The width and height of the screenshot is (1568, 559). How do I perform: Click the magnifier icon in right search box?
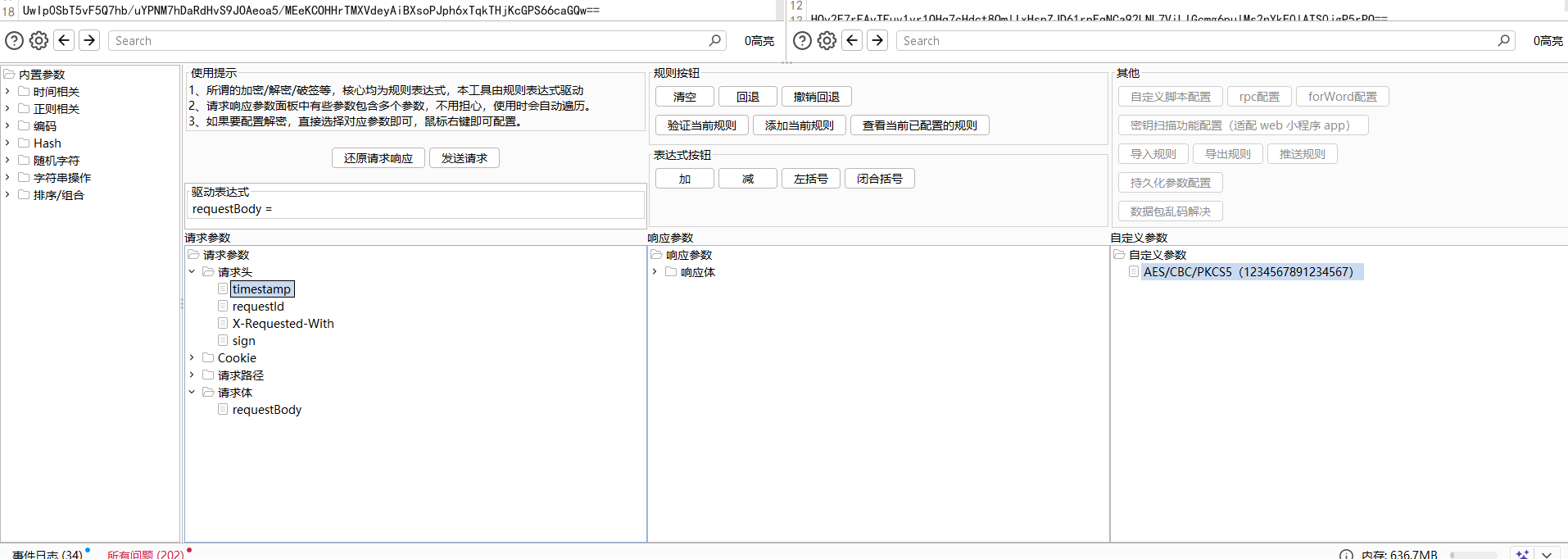coord(1503,40)
